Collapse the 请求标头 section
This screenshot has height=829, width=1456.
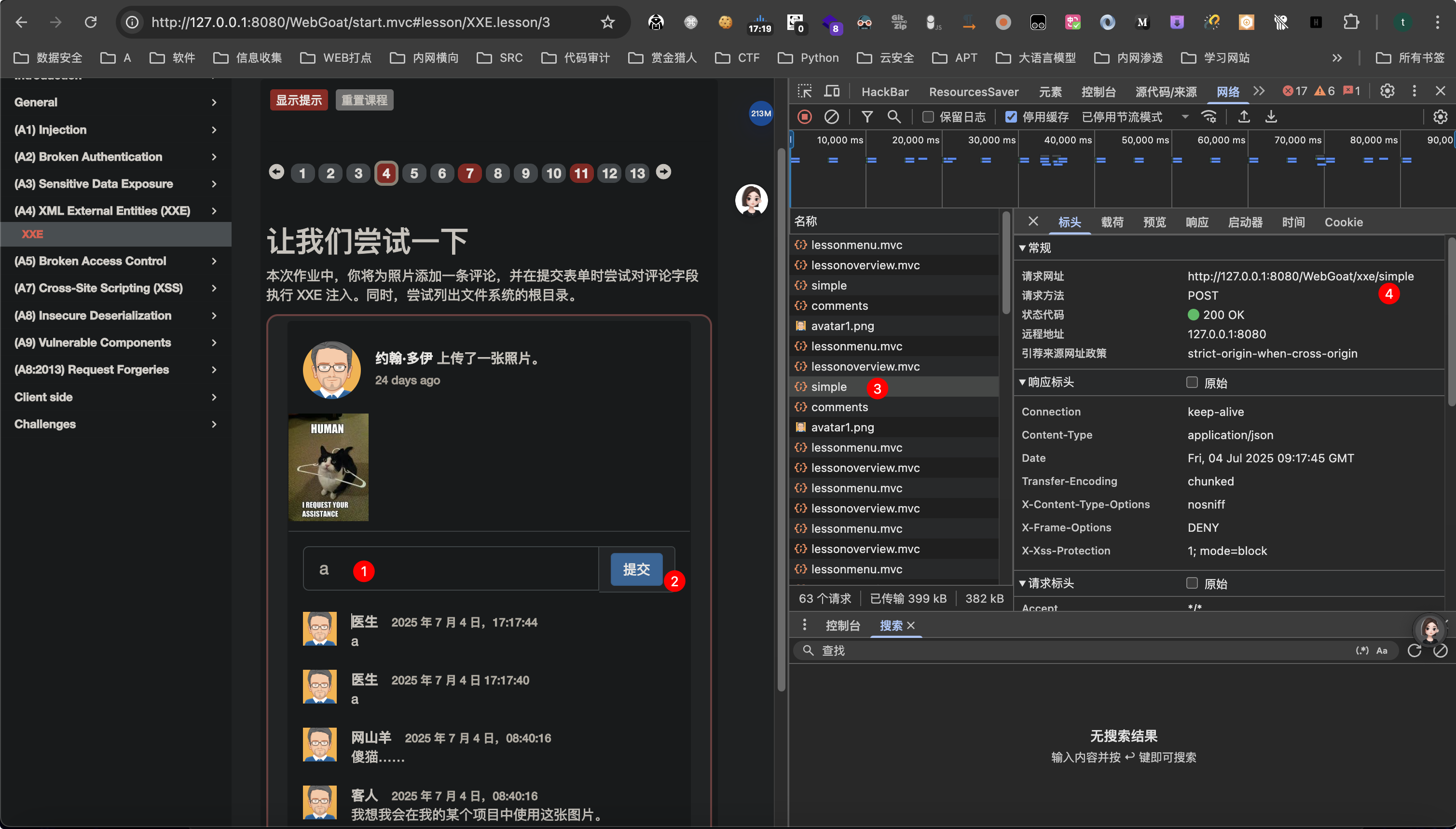coord(1022,583)
